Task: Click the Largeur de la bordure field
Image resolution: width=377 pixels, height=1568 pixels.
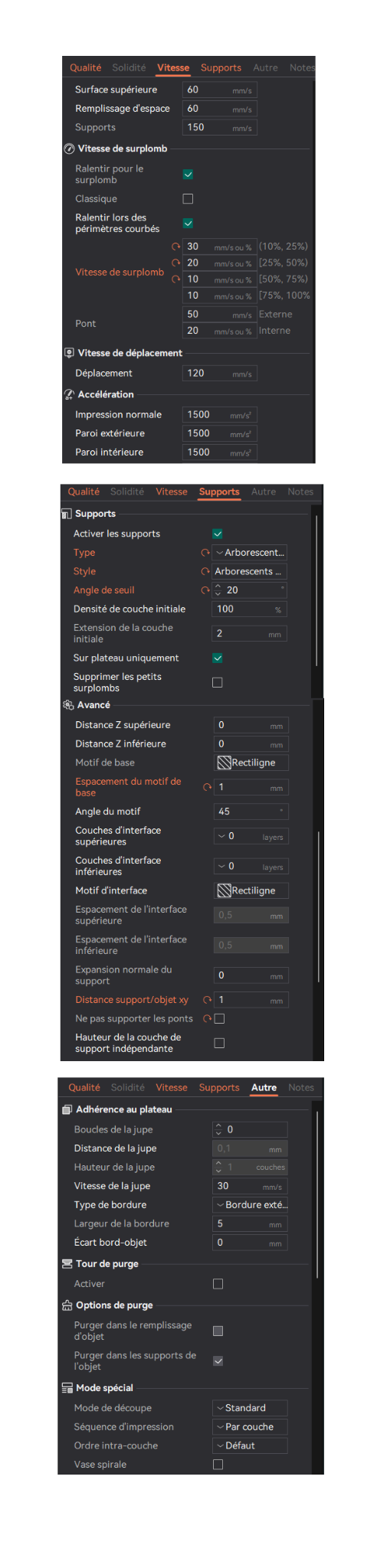Action: click(250, 1223)
